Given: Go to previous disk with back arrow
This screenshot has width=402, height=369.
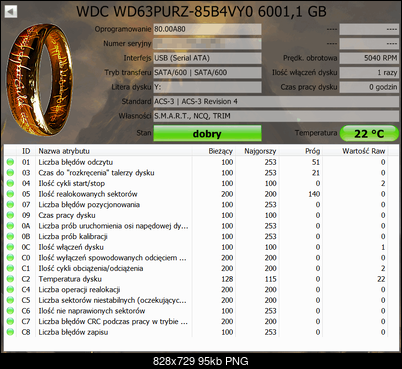Looking at the screenshot, I should point(11,12).
